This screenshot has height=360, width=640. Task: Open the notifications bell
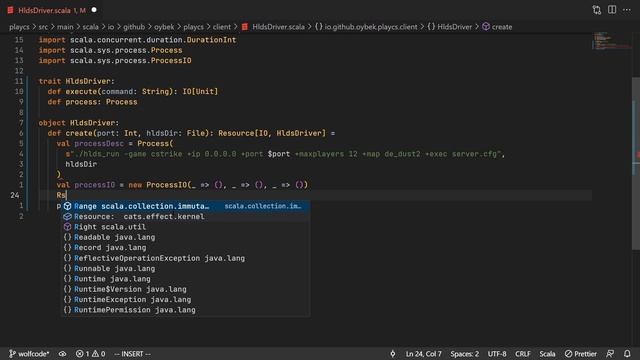point(627,354)
